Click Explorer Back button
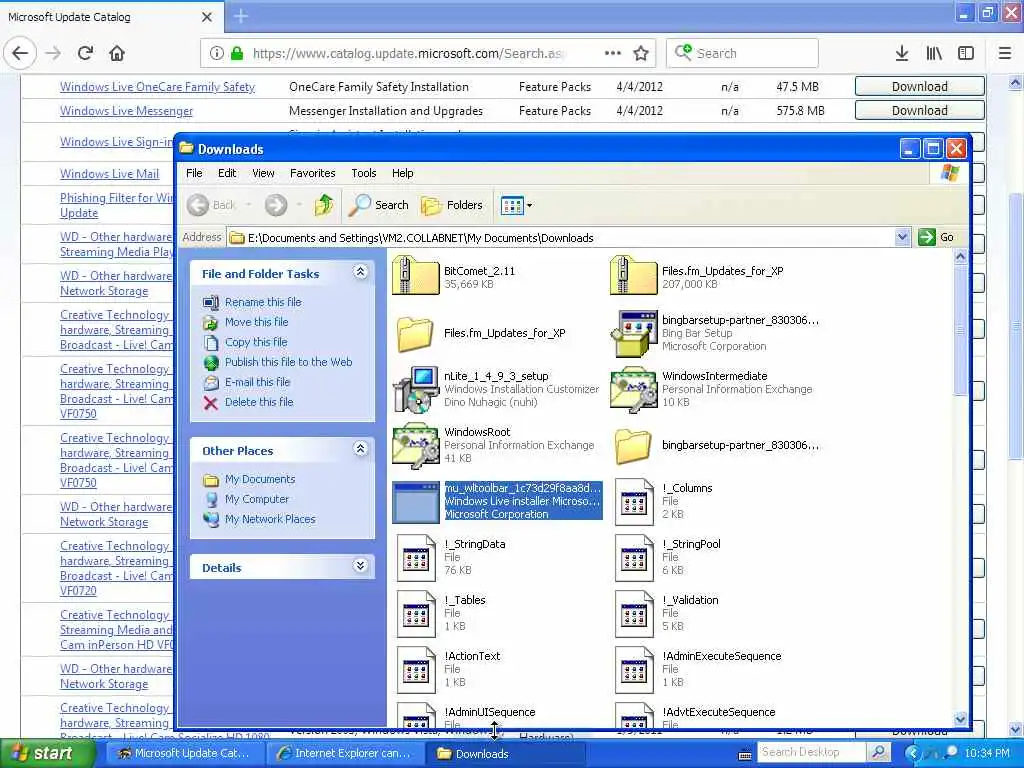The width and height of the screenshot is (1024, 768). coord(212,205)
